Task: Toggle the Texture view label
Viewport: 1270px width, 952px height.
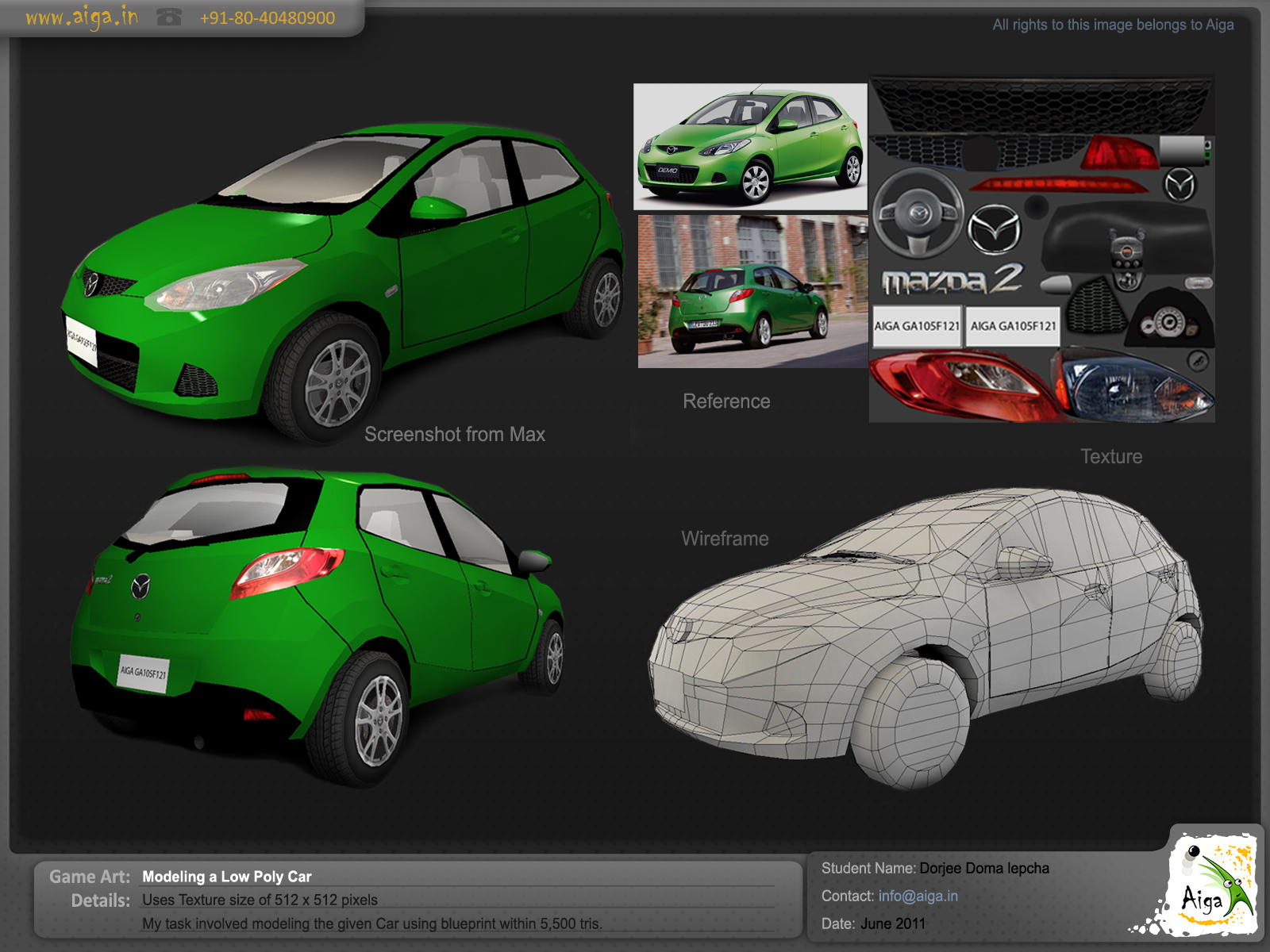Action: click(x=1110, y=456)
